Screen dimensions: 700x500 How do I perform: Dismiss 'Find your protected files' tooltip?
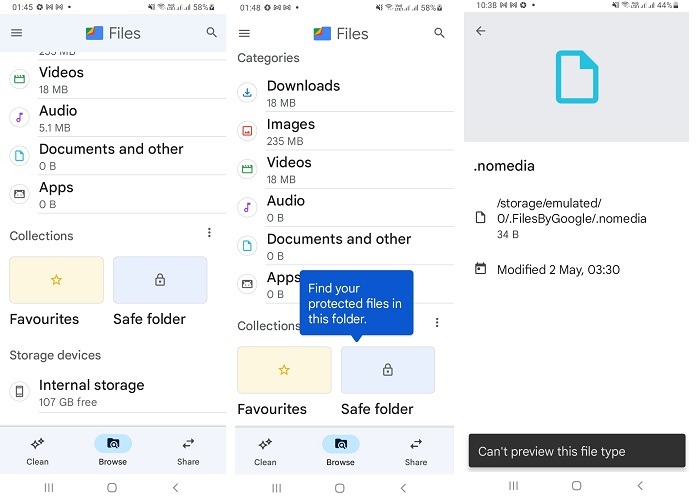coord(356,303)
